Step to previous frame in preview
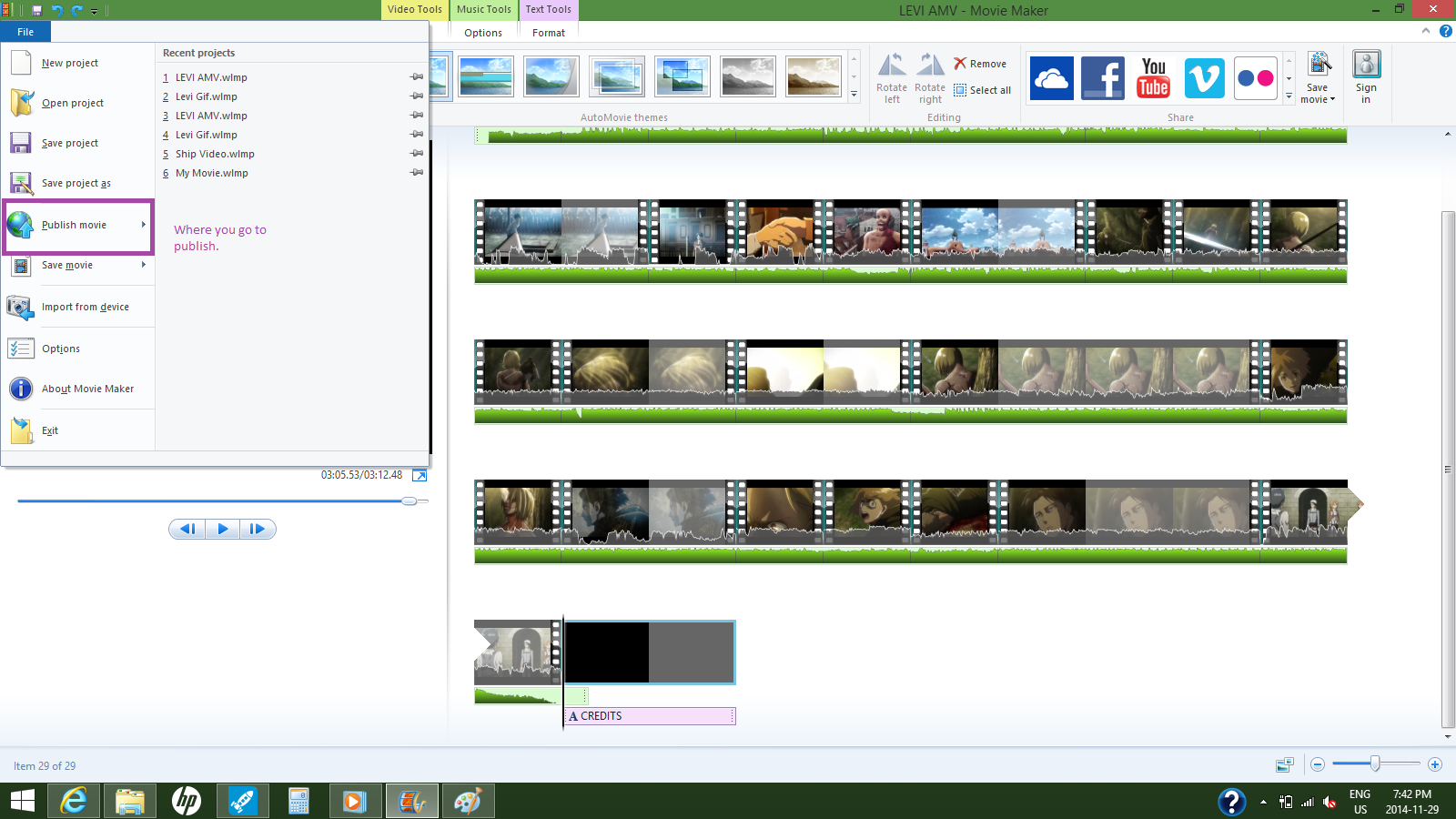 point(187,529)
